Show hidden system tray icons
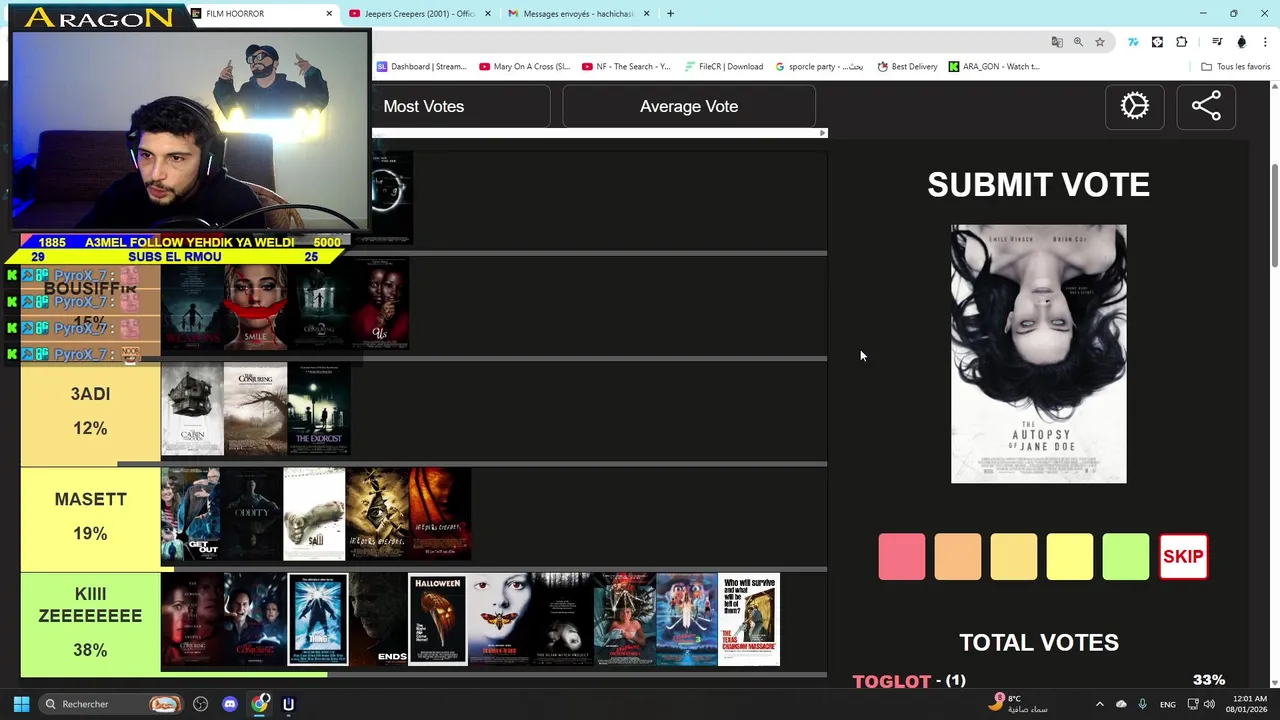The width and height of the screenshot is (1280, 720). point(1100,704)
